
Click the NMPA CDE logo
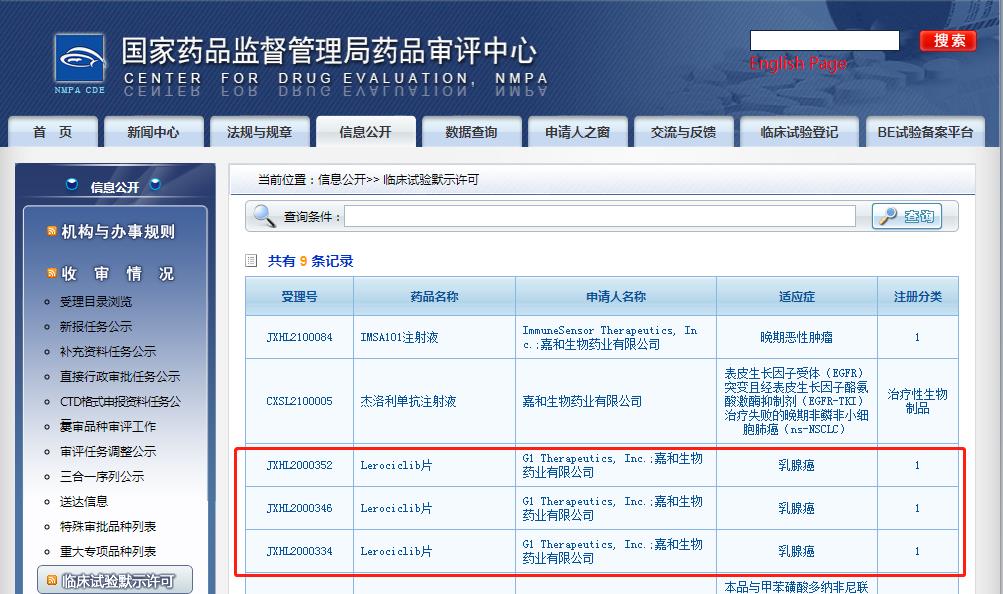[x=80, y=64]
